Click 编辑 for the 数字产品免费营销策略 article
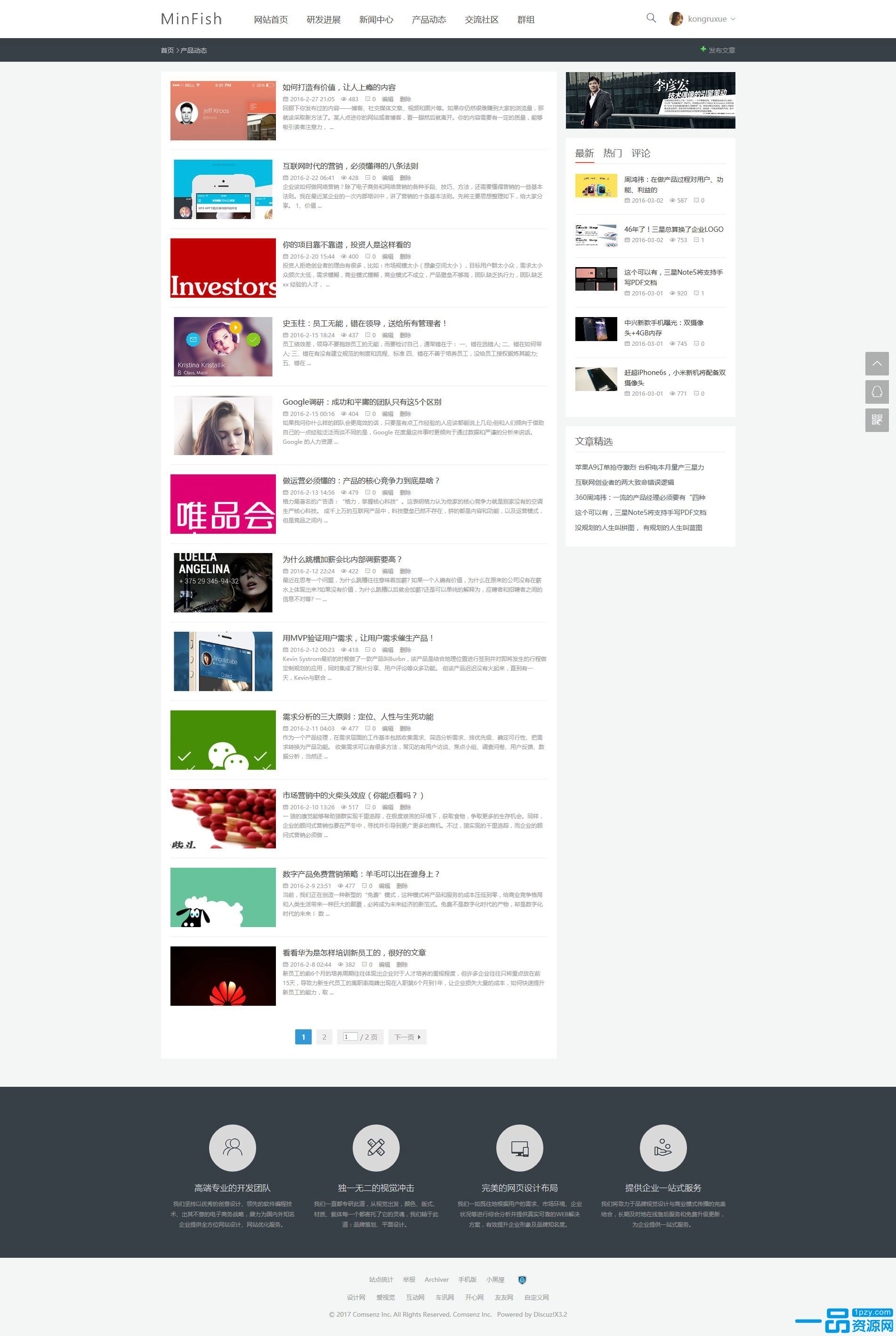This screenshot has width=896, height=1336. 384,886
